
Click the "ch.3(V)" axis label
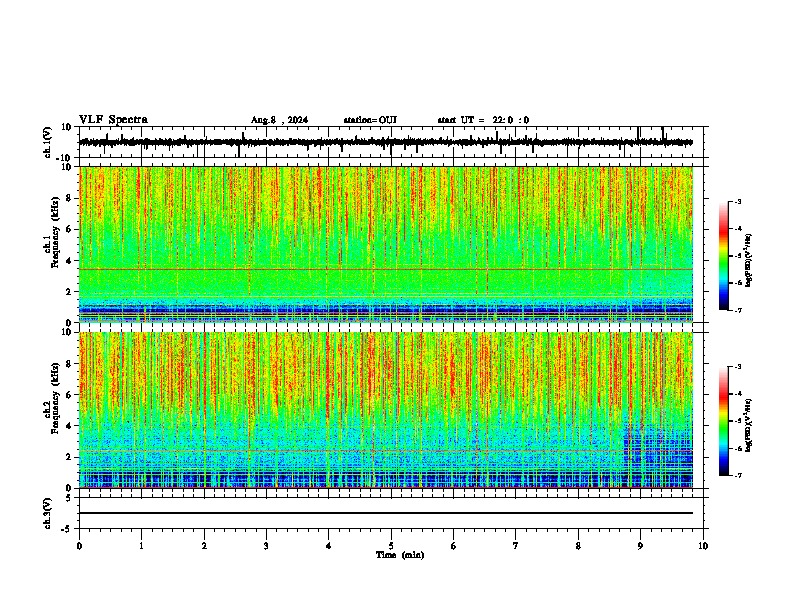(48, 513)
